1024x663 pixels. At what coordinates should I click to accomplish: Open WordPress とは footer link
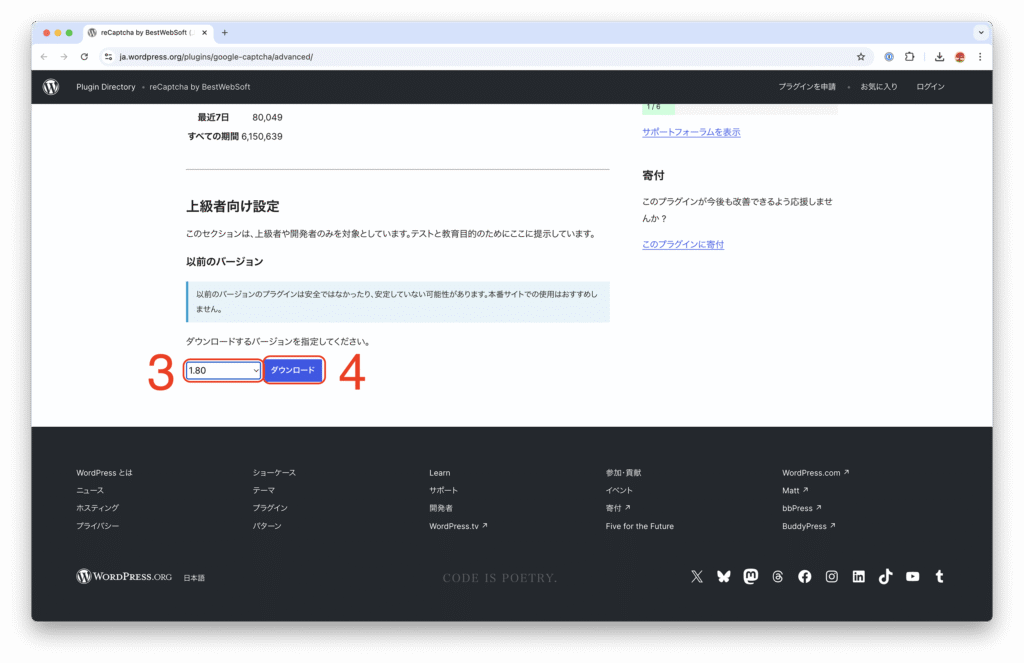coord(104,472)
